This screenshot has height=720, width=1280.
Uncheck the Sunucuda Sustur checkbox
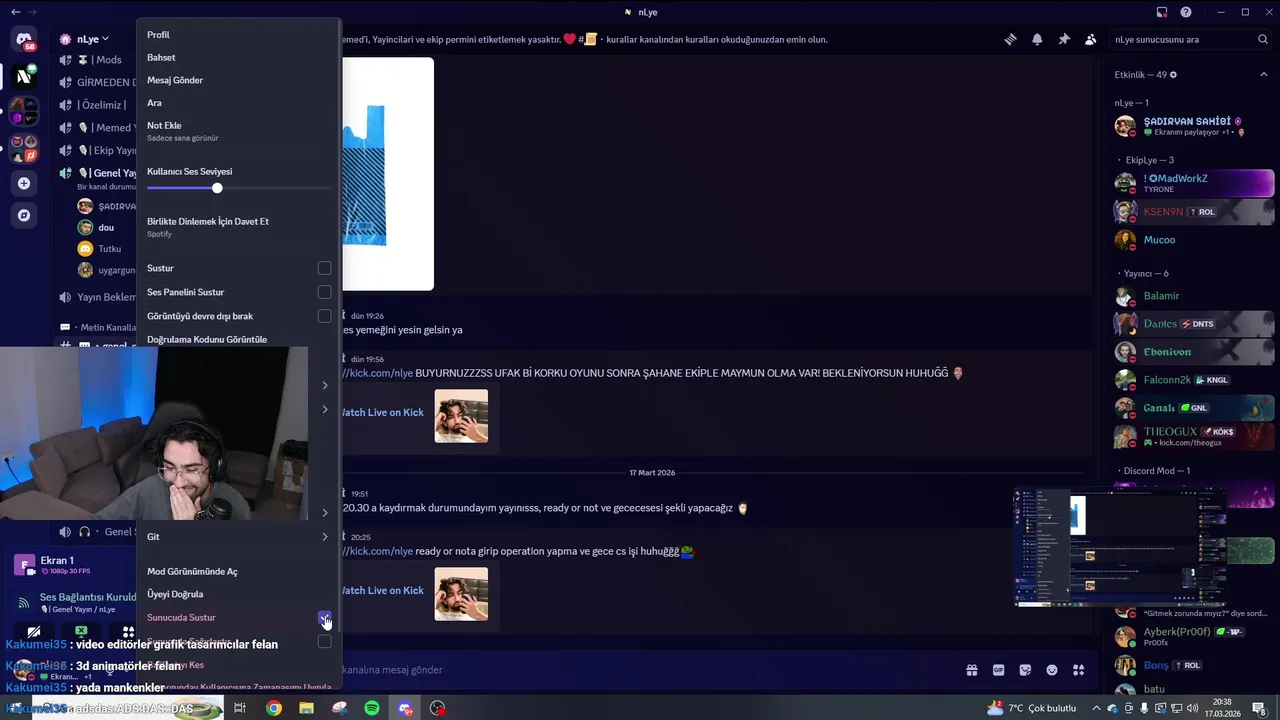(x=324, y=617)
